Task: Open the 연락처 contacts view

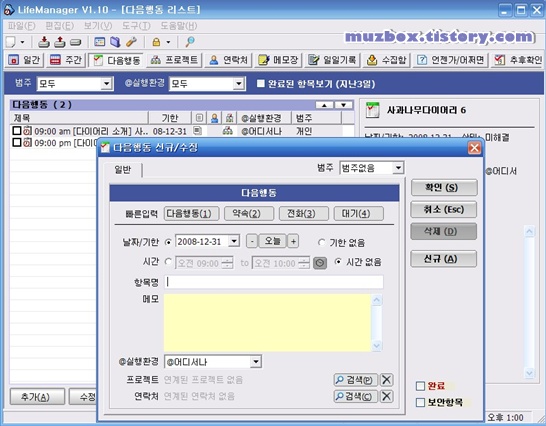Action: point(228,60)
